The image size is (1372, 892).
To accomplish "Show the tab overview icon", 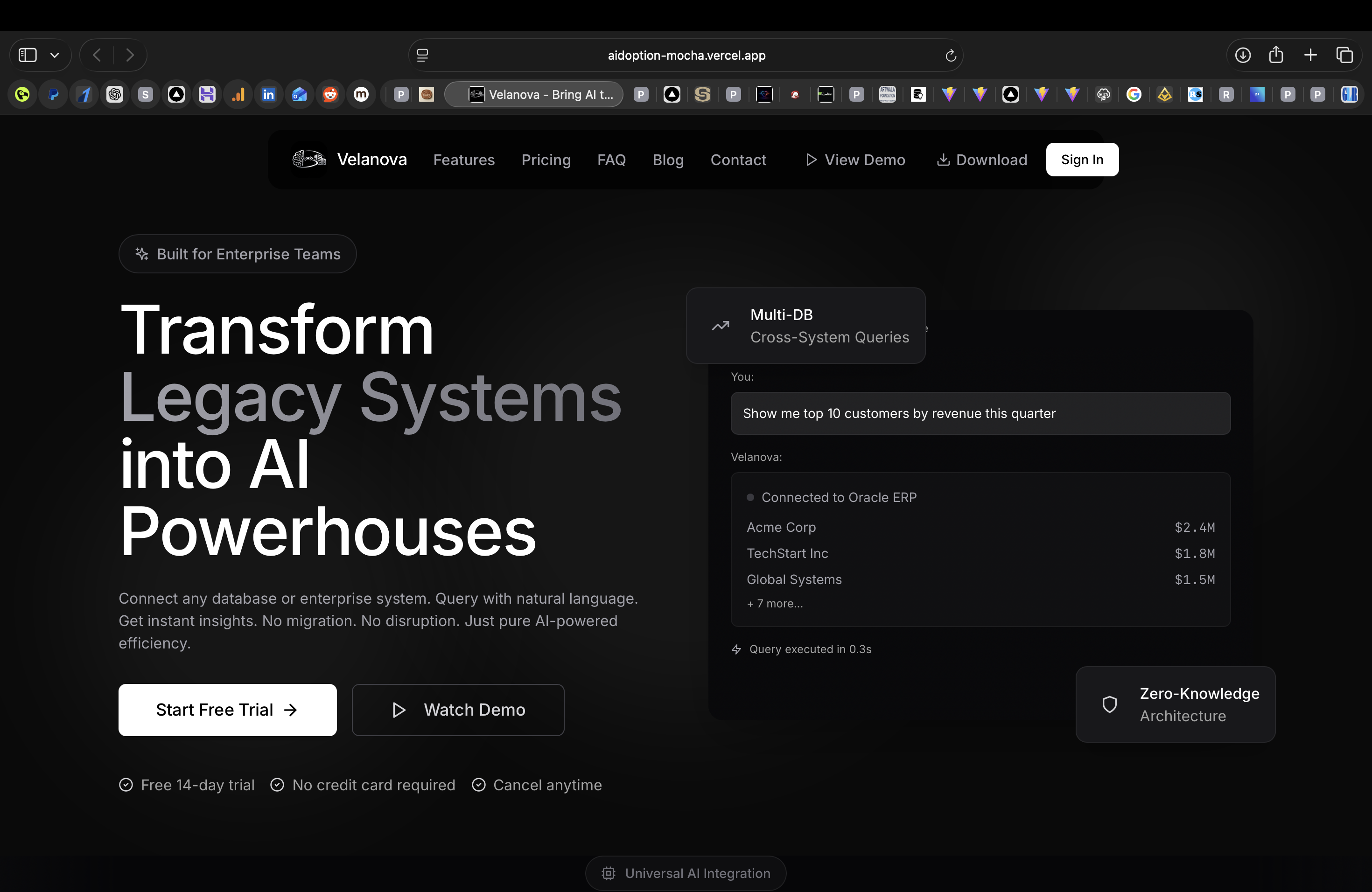I will (1344, 56).
